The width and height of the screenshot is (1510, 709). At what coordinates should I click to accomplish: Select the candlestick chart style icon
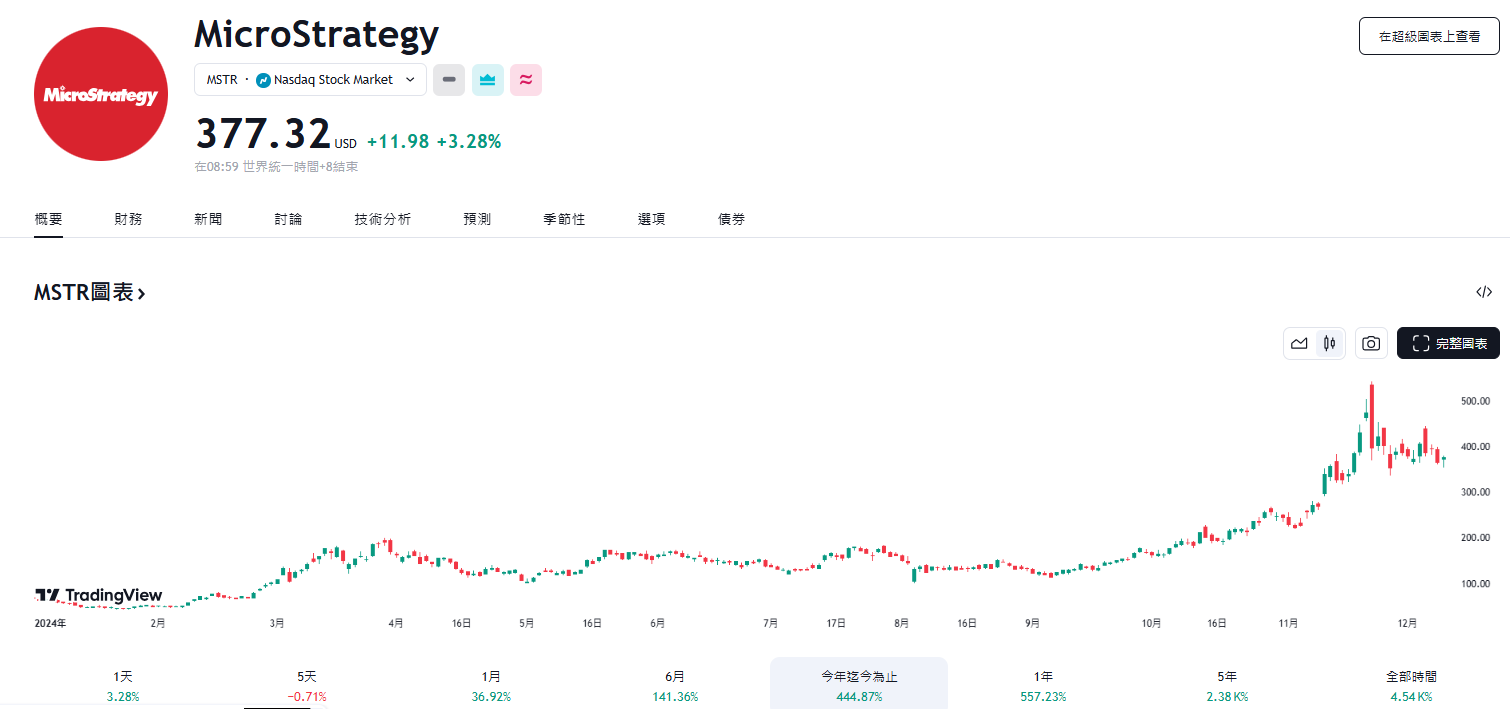coord(1329,343)
